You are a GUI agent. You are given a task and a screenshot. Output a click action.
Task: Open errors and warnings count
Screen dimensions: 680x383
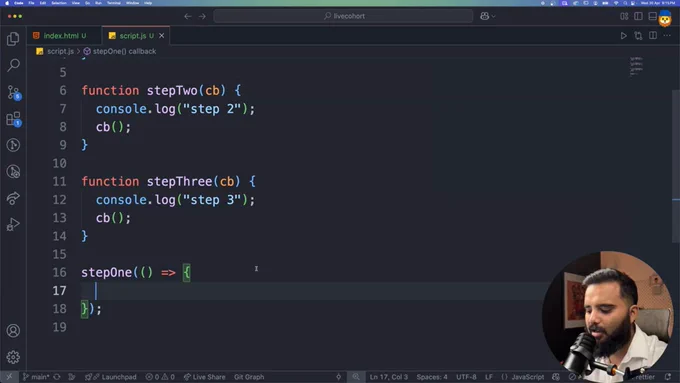(x=160, y=376)
